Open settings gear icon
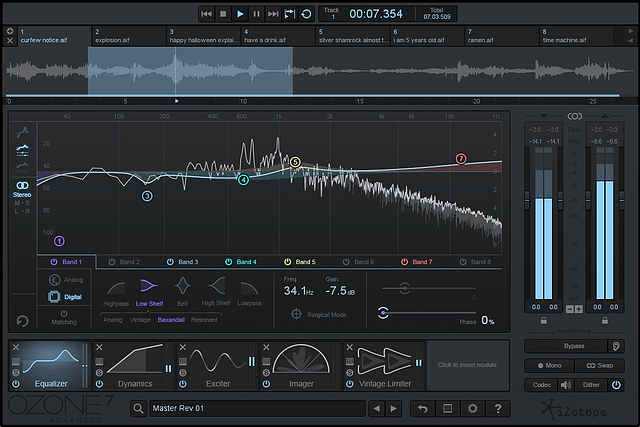This screenshot has width=640, height=427. 472,408
